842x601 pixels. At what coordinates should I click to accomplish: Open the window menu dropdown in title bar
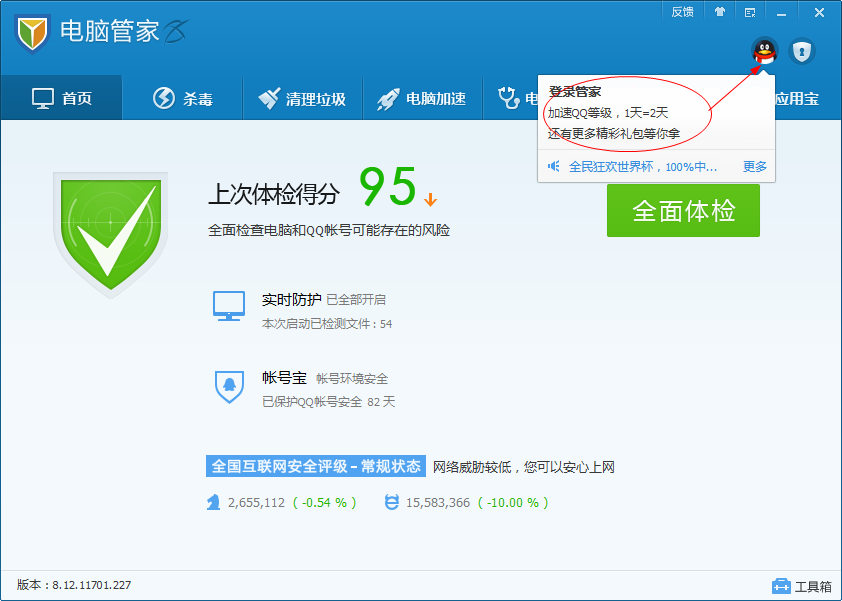[750, 11]
